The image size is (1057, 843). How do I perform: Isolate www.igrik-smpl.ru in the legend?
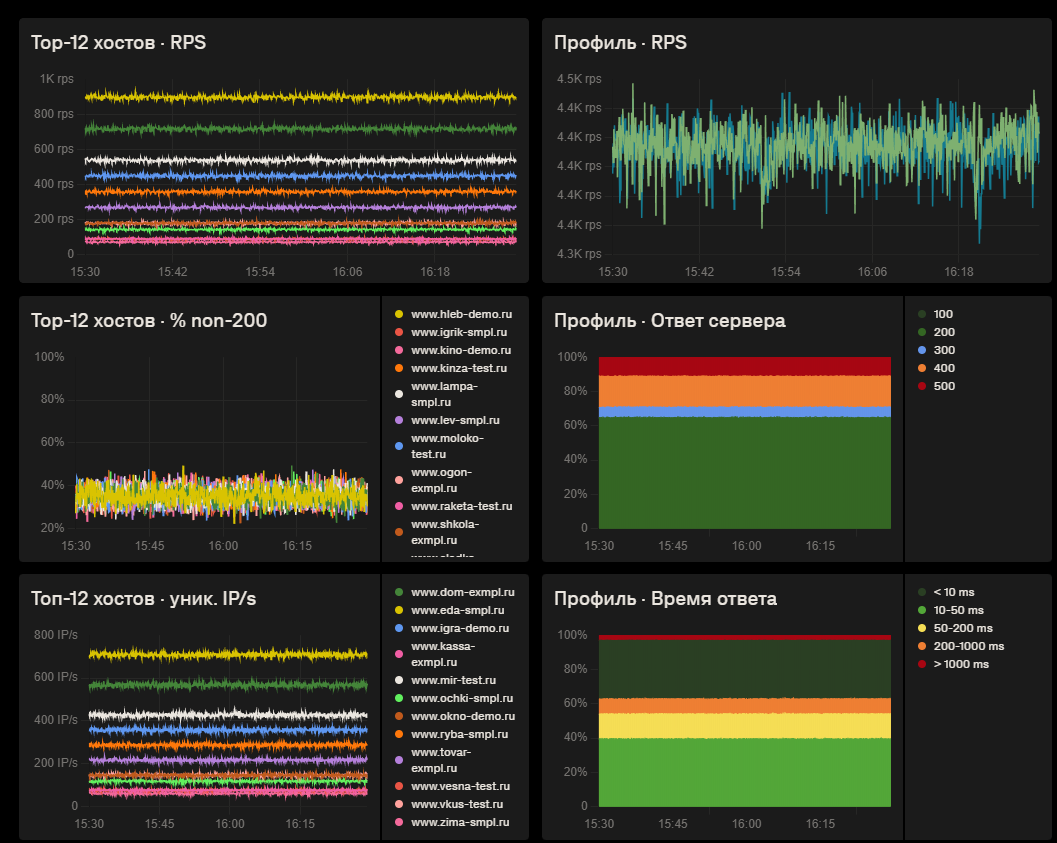(458, 332)
